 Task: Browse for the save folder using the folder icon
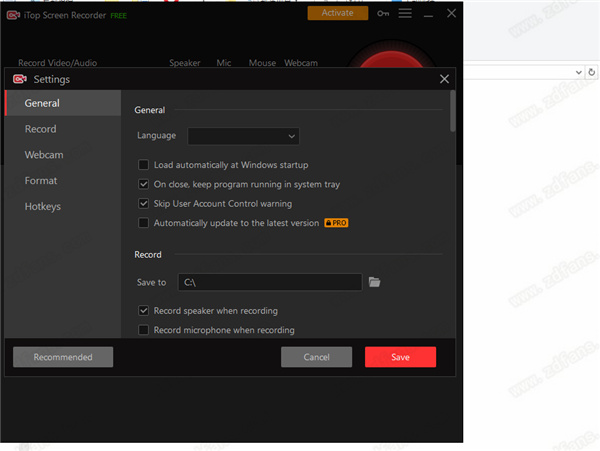(x=374, y=282)
